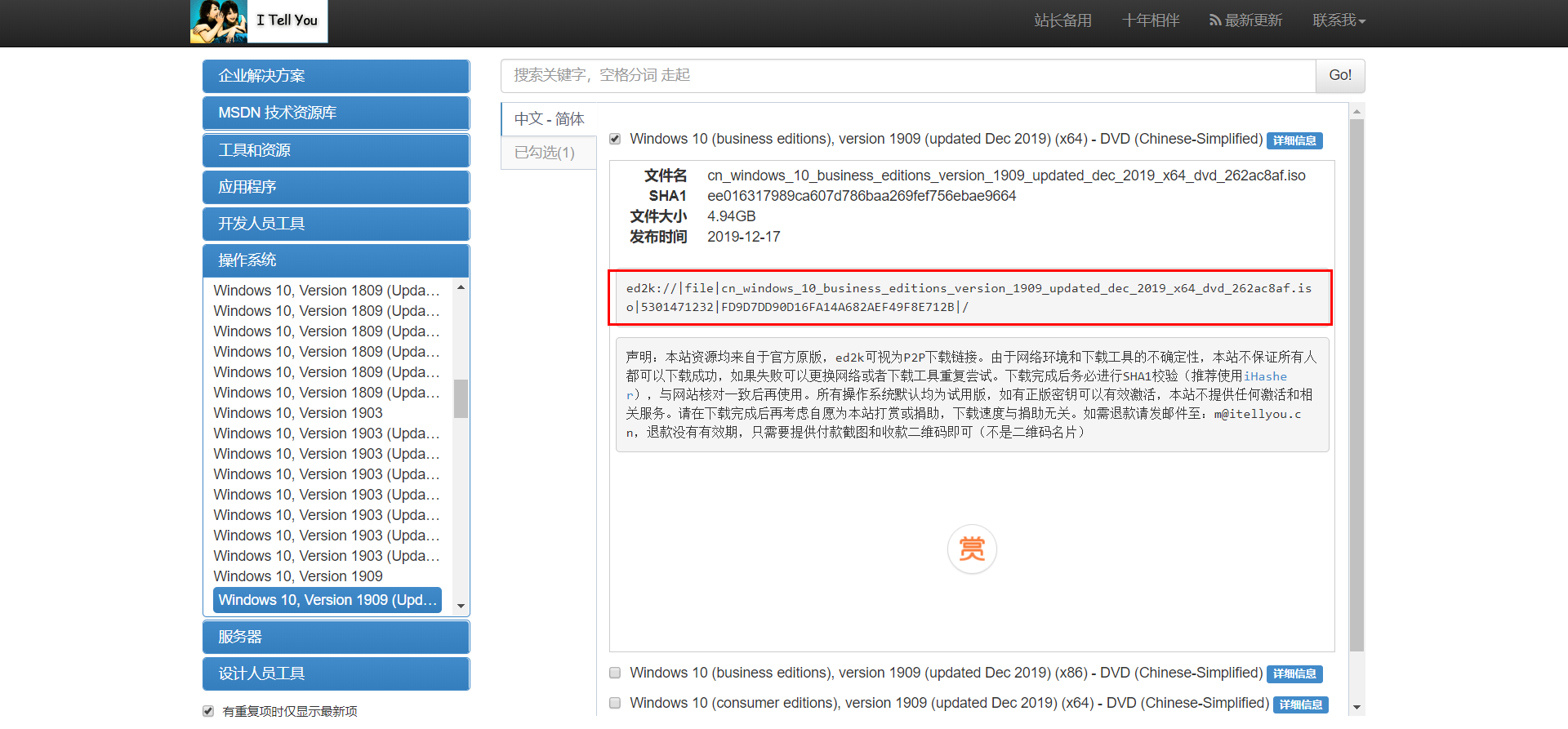Click the Go! search button
The width and height of the screenshot is (1568, 729).
1340,75
